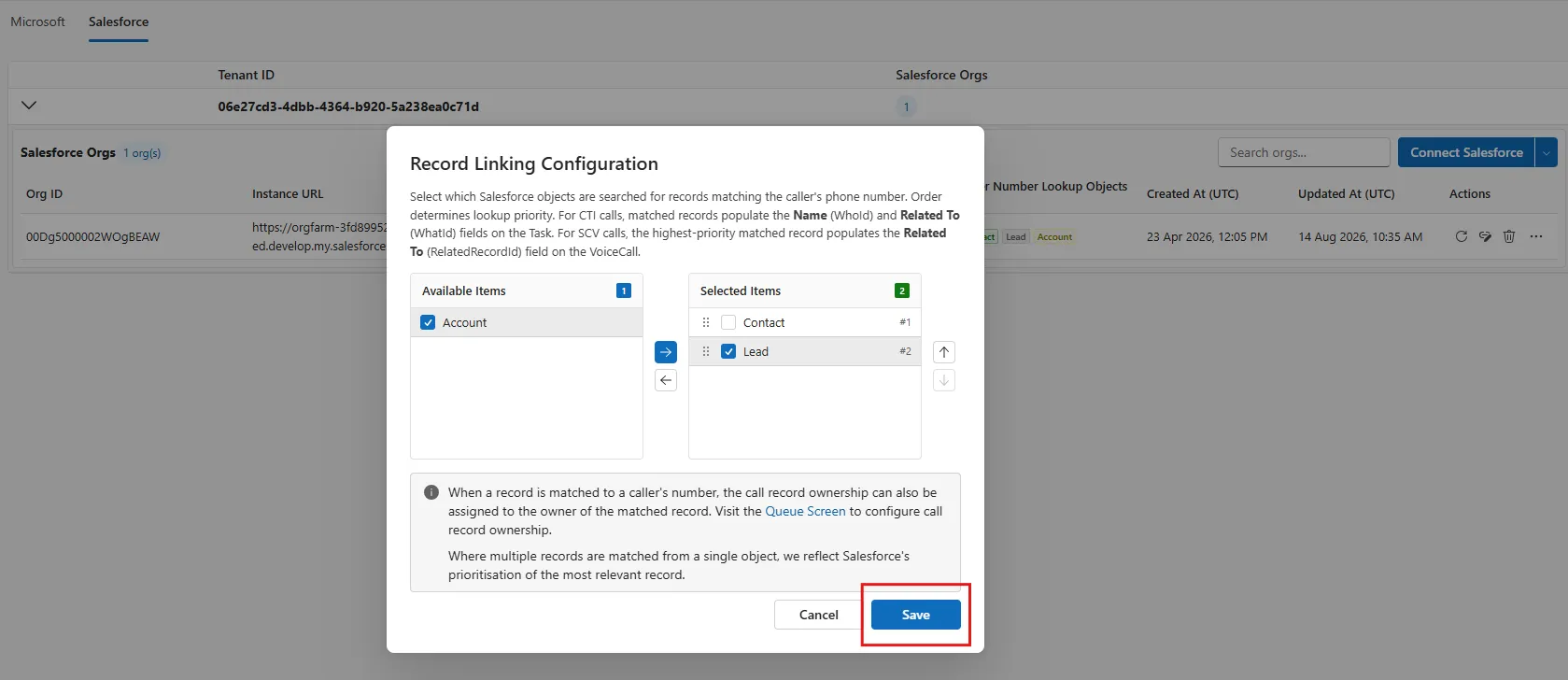Image resolution: width=1568 pixels, height=680 pixels.
Task: Click the Instance URL column header
Action: (288, 194)
